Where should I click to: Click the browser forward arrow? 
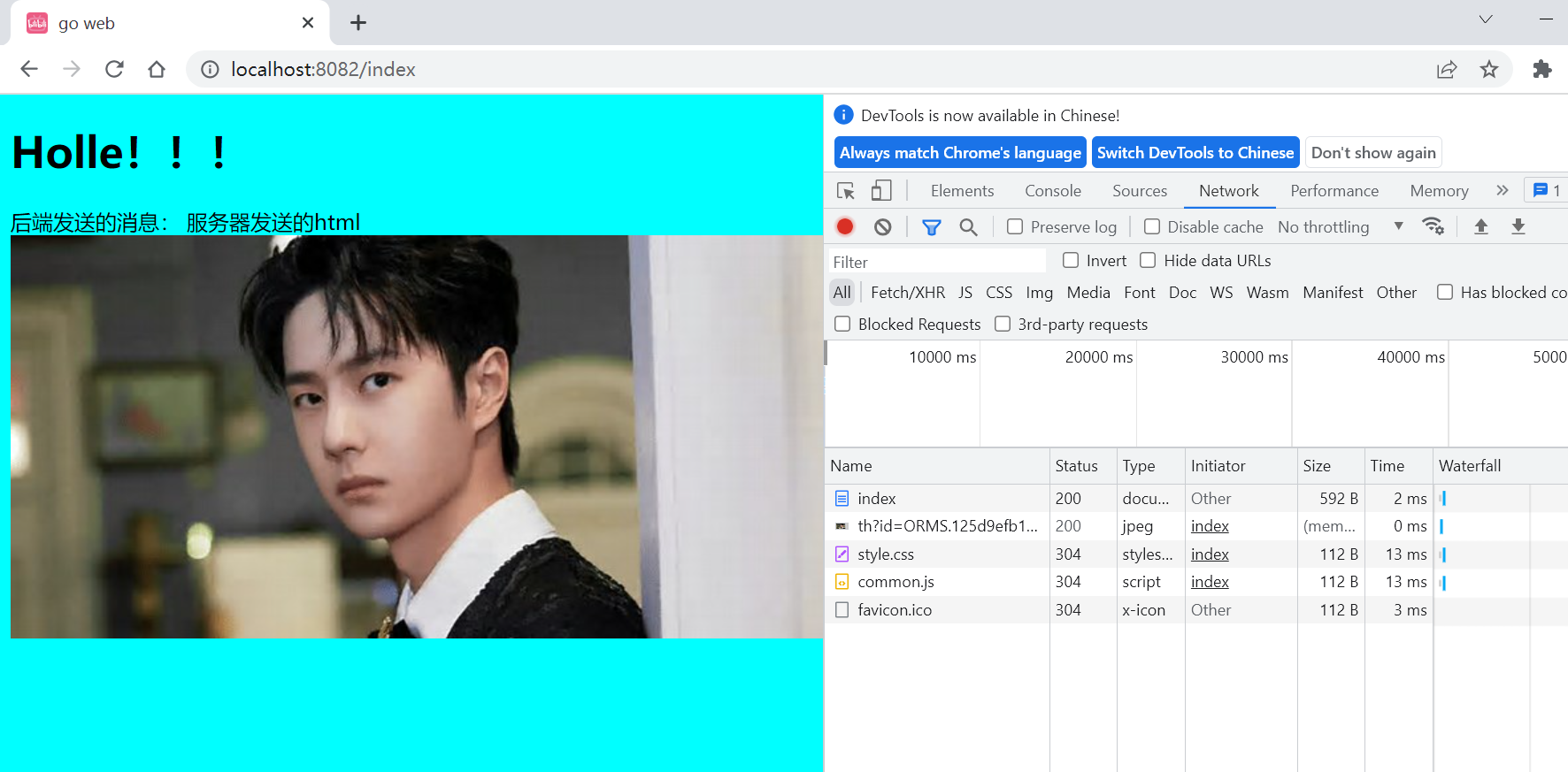coord(72,69)
